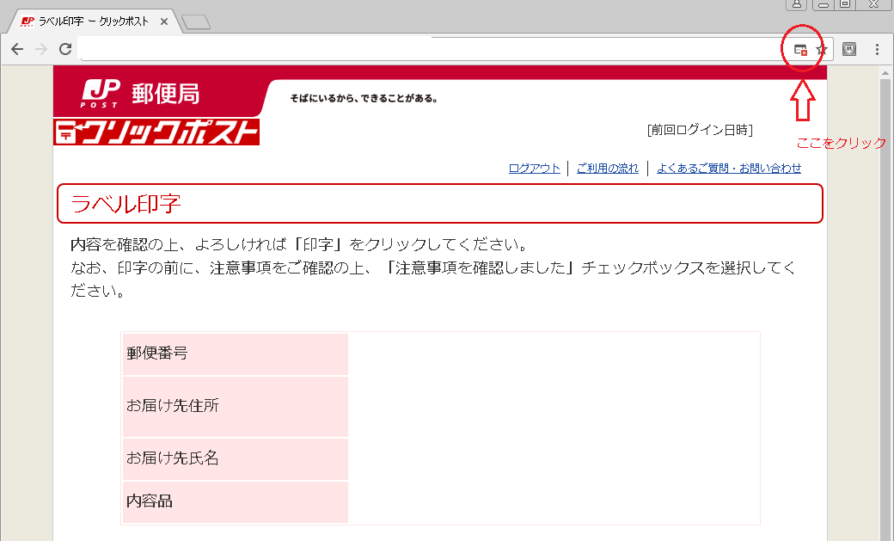Close the ラベル印字 browser tab
The width and height of the screenshot is (894, 541).
[x=166, y=21]
